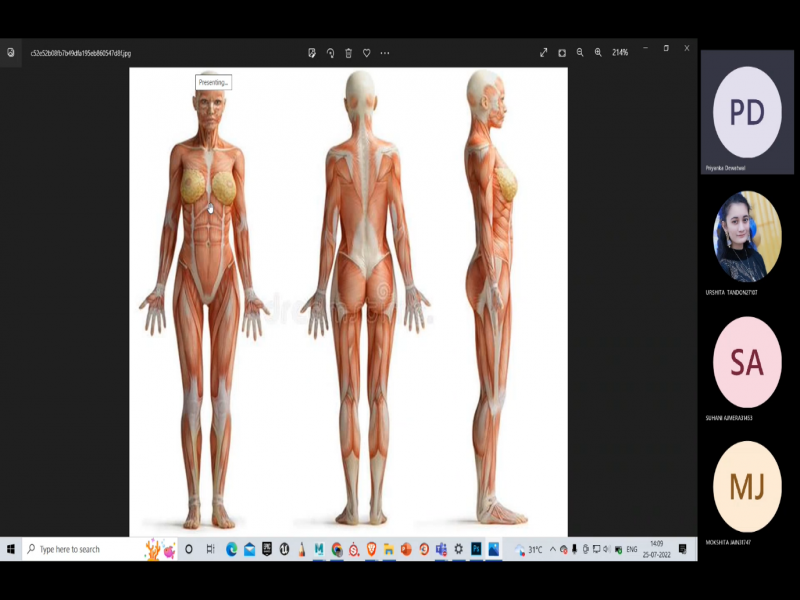The height and width of the screenshot is (600, 800).
Task: Rotate the image using the rotate icon
Action: pos(330,52)
